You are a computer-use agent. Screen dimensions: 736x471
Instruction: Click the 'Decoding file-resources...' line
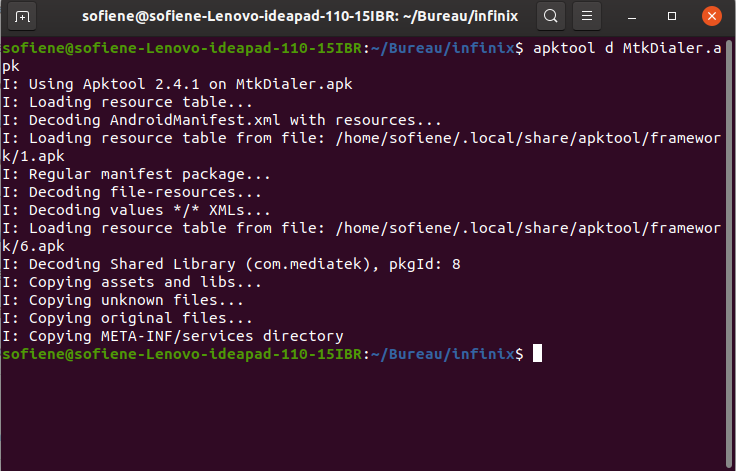pyautogui.click(x=132, y=192)
